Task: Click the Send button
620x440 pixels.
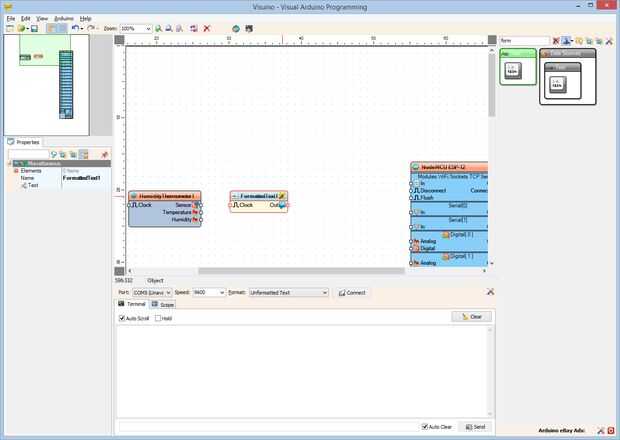Action: 475,427
